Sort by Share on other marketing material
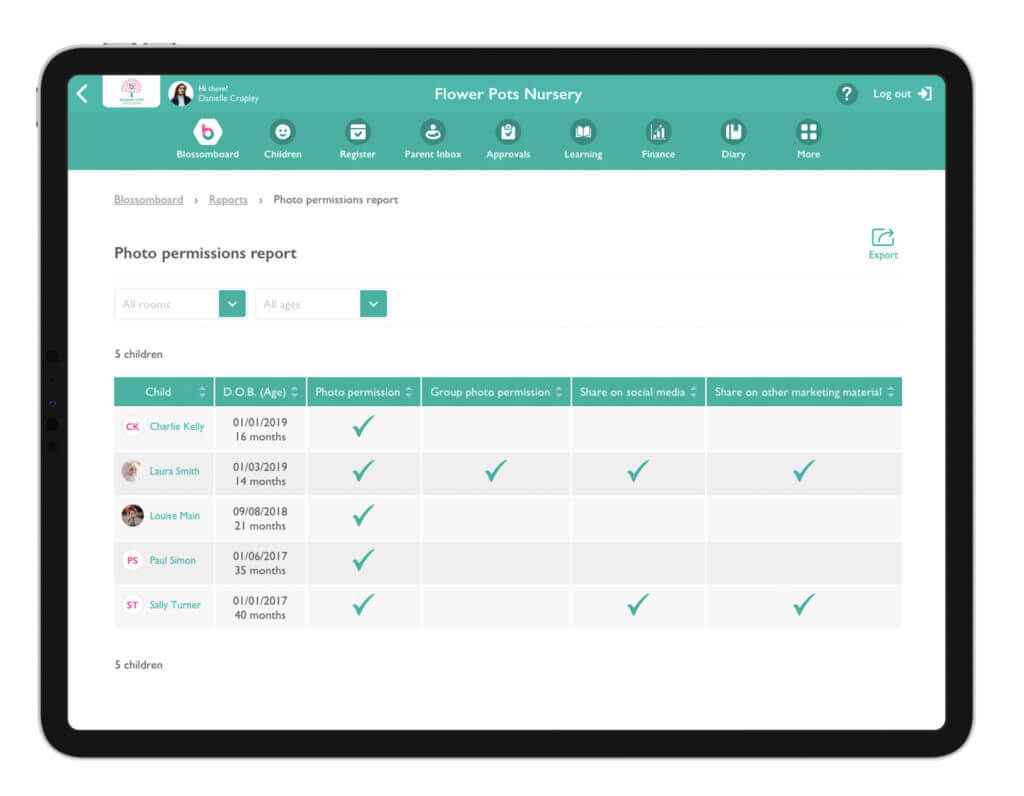 click(891, 392)
